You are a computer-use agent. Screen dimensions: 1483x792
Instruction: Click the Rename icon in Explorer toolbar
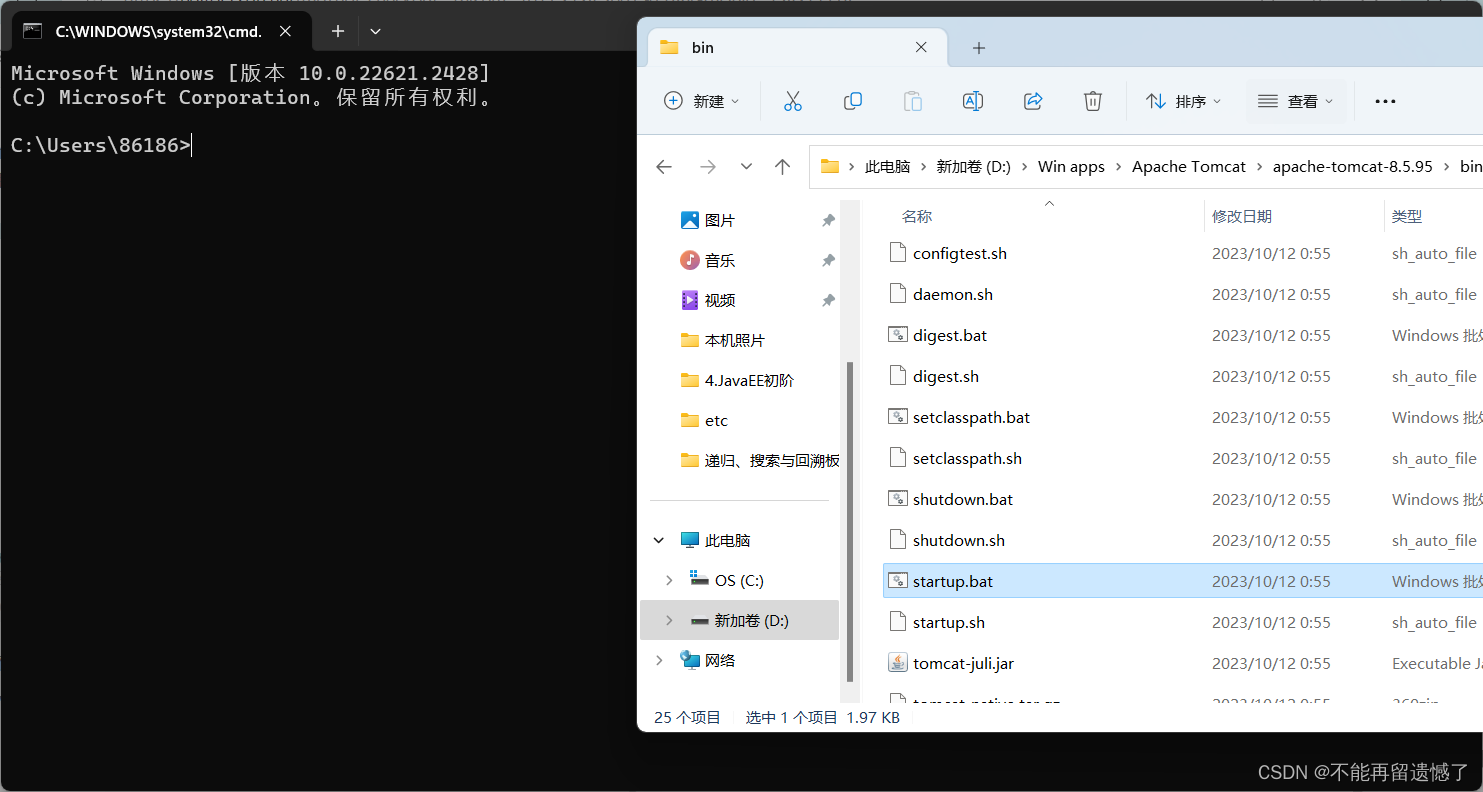[x=972, y=101]
